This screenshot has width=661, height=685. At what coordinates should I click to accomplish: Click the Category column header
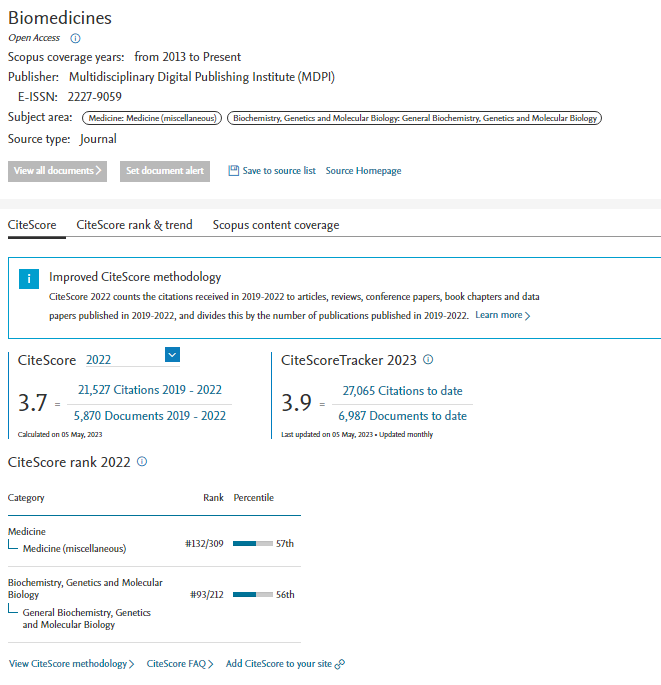pos(26,498)
